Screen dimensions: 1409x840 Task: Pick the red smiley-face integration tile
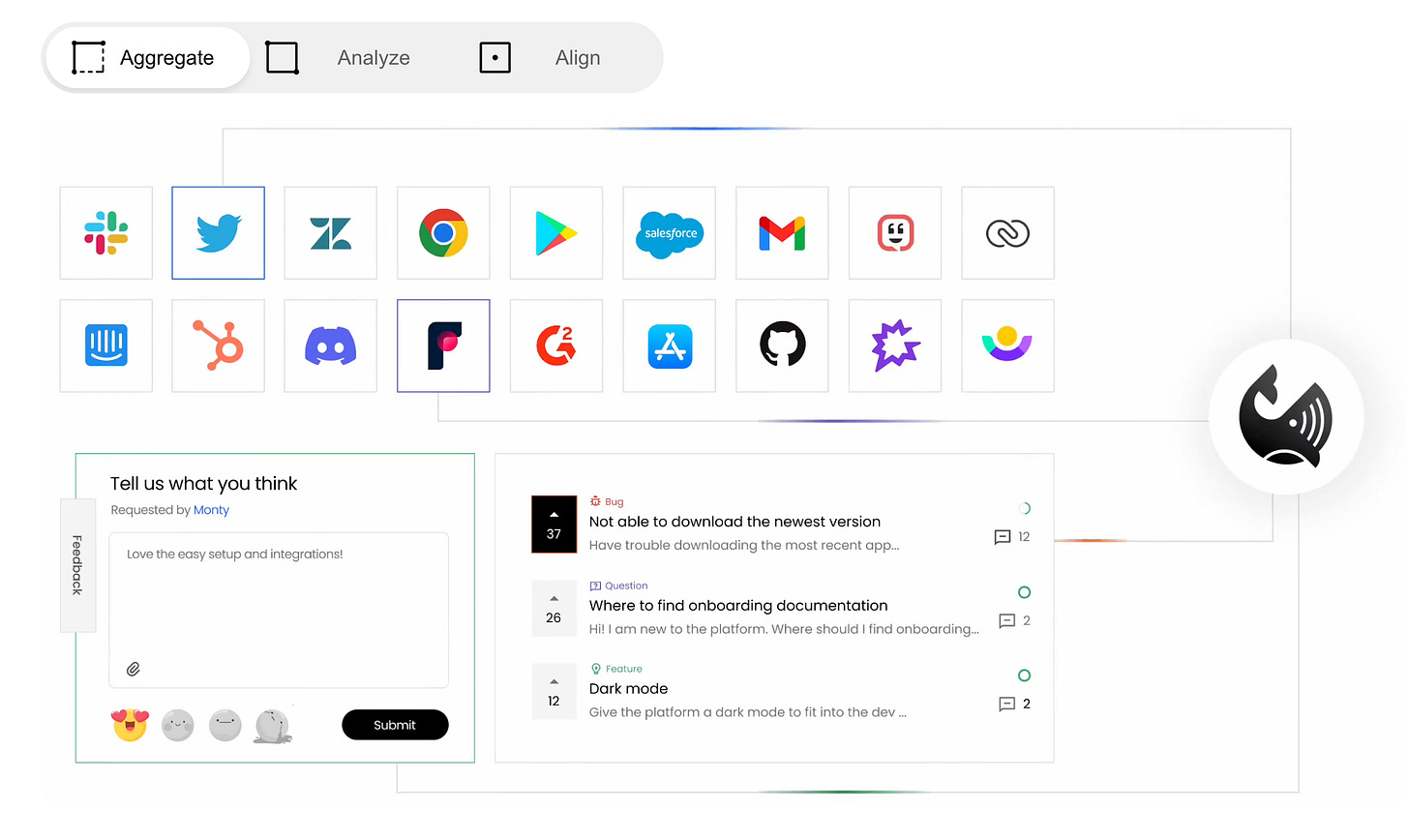coord(895,233)
